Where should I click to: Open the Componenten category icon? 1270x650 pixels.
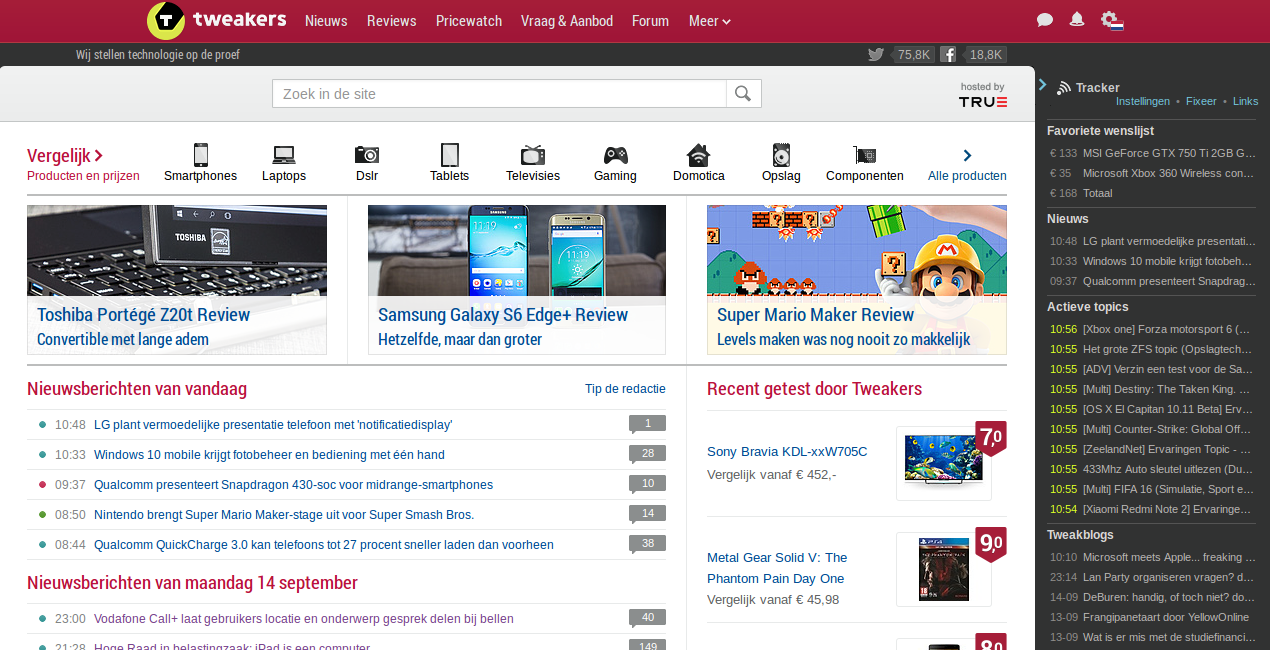click(864, 155)
